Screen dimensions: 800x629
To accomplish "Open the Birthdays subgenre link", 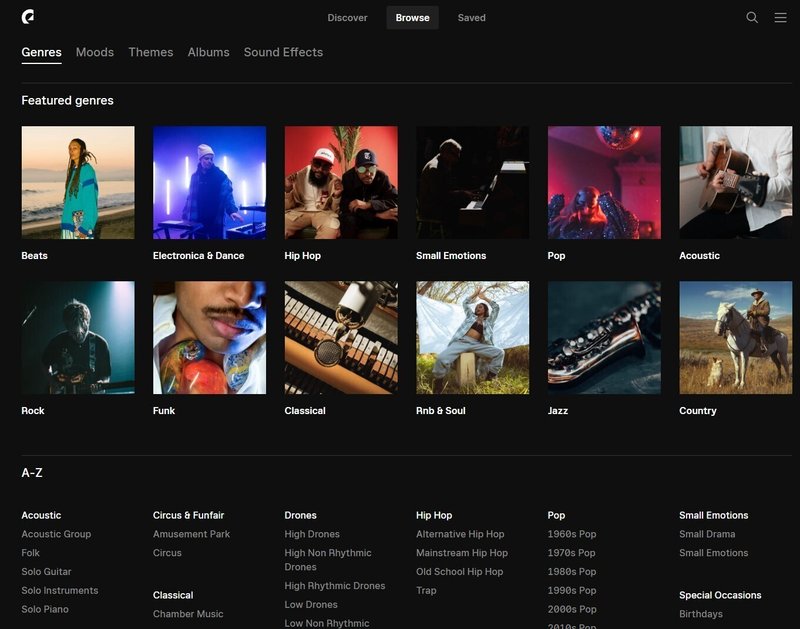I will (701, 614).
